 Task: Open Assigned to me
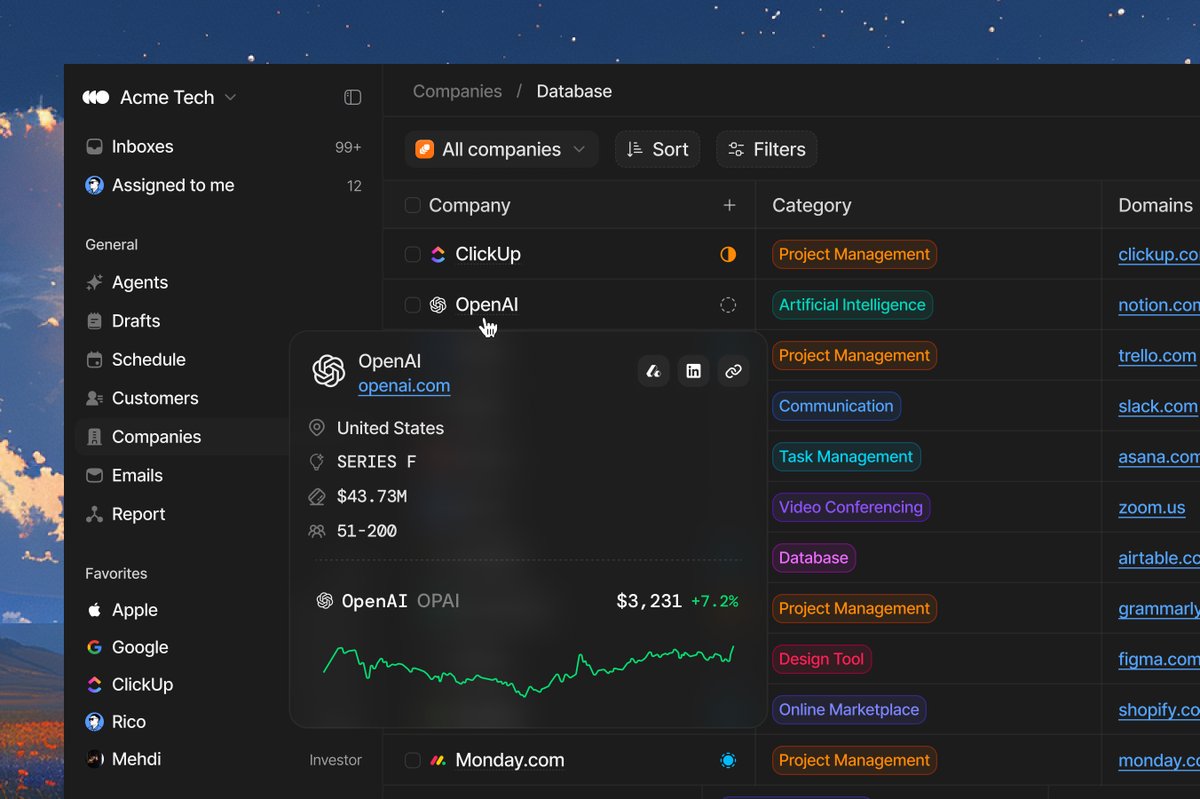click(x=222, y=185)
